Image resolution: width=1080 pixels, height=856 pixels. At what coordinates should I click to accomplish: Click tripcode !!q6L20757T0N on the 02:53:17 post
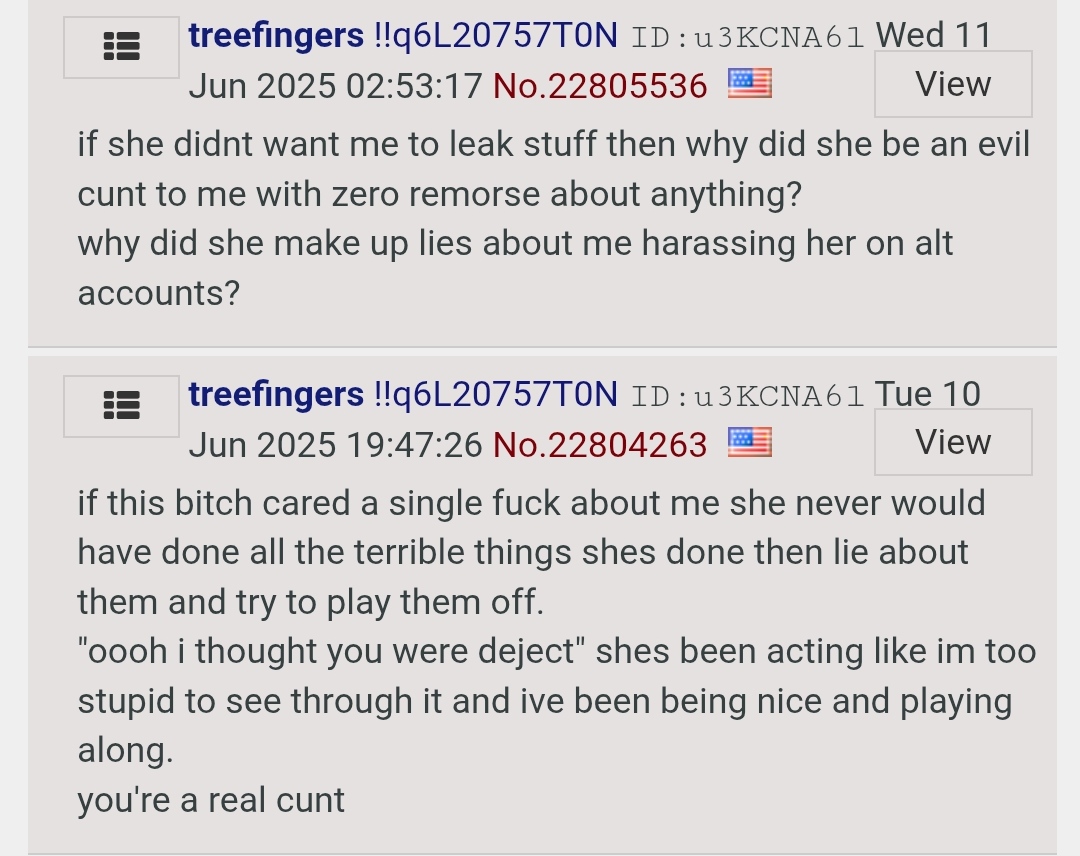click(496, 36)
